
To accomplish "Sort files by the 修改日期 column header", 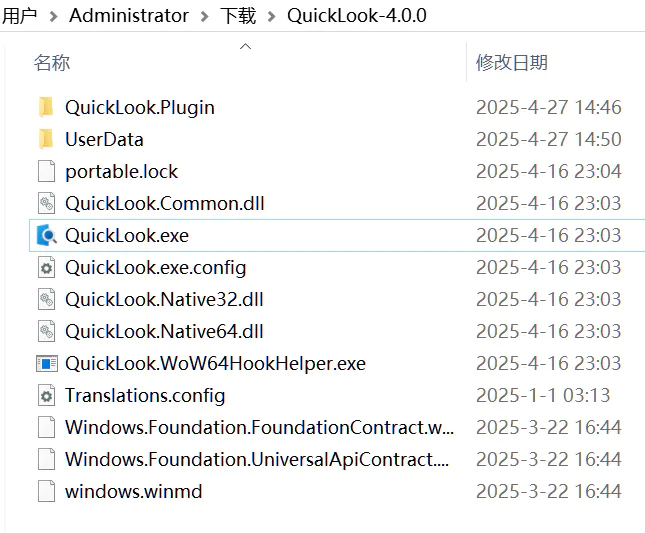I will [512, 63].
